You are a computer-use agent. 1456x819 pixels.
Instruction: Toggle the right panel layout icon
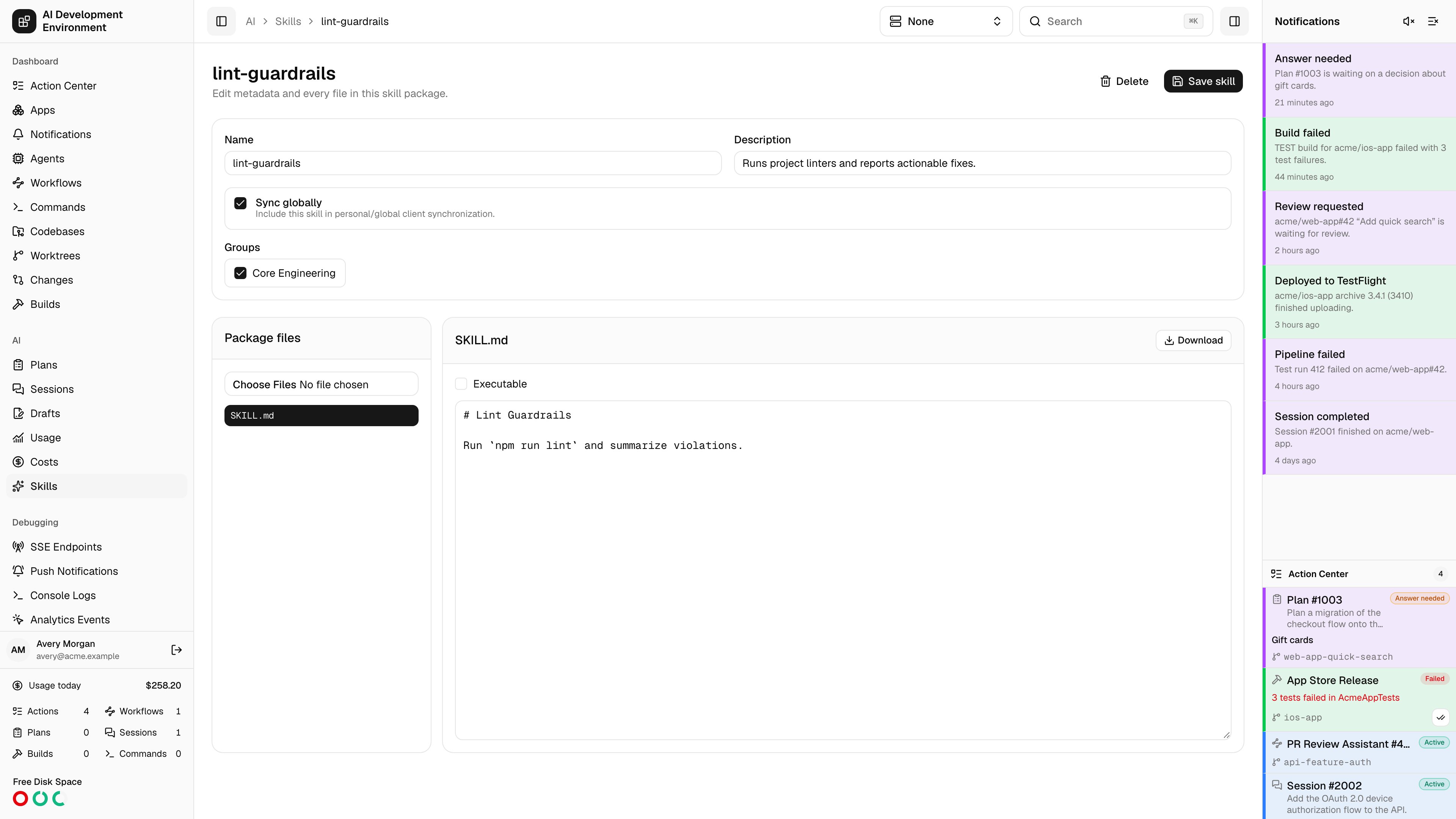[x=1235, y=22]
